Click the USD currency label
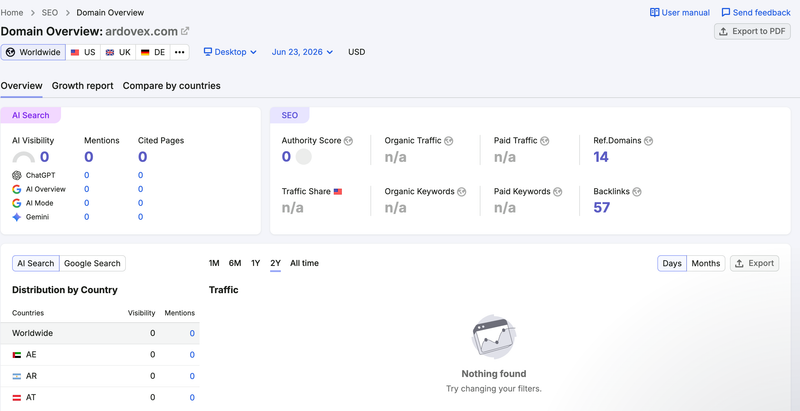 click(x=357, y=52)
